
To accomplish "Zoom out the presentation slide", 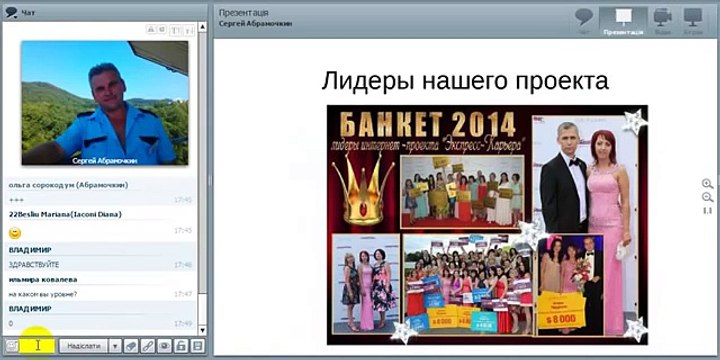I will click(707, 197).
